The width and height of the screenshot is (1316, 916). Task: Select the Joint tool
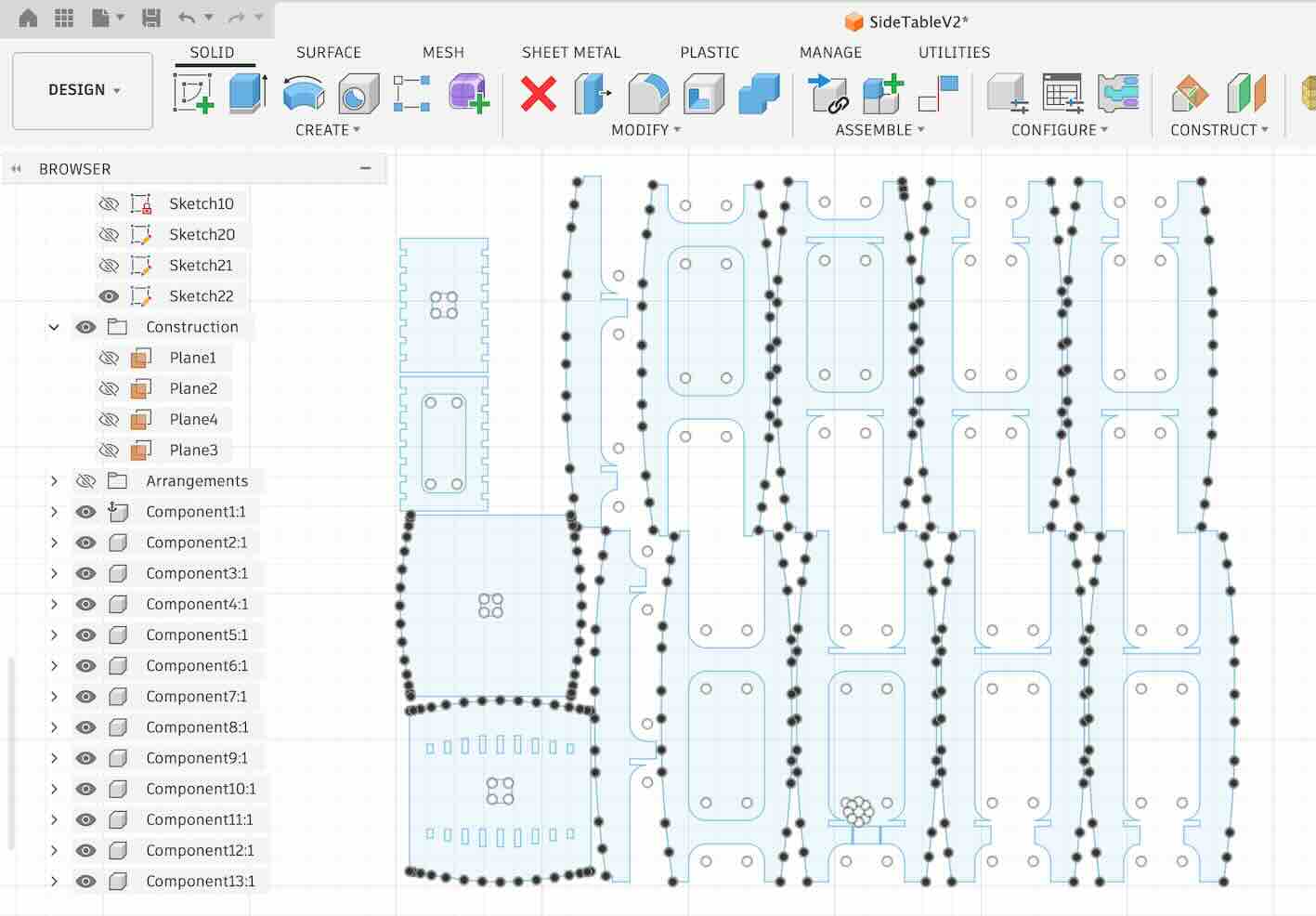tap(827, 94)
